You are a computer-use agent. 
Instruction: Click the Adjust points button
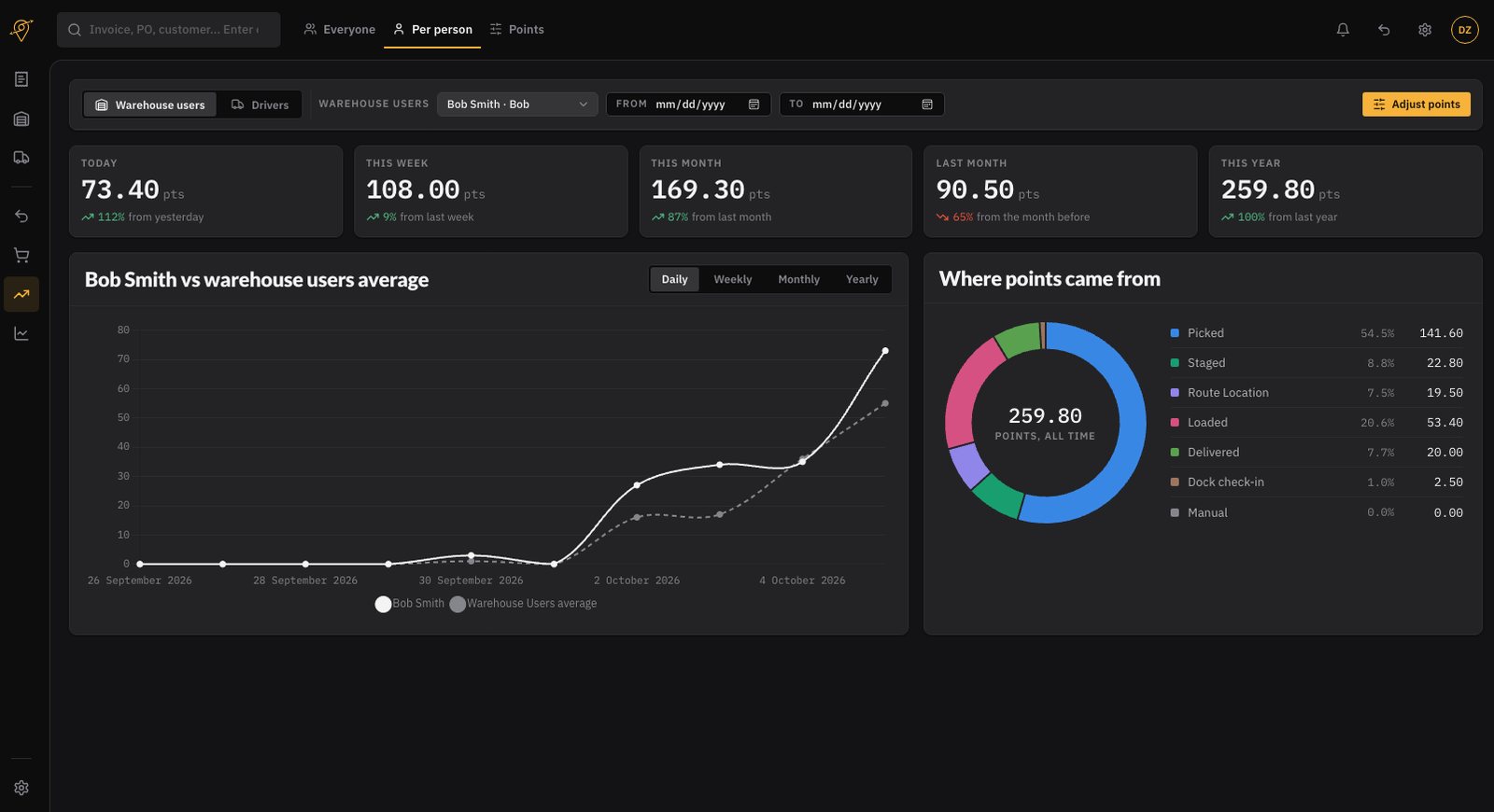1416,105
